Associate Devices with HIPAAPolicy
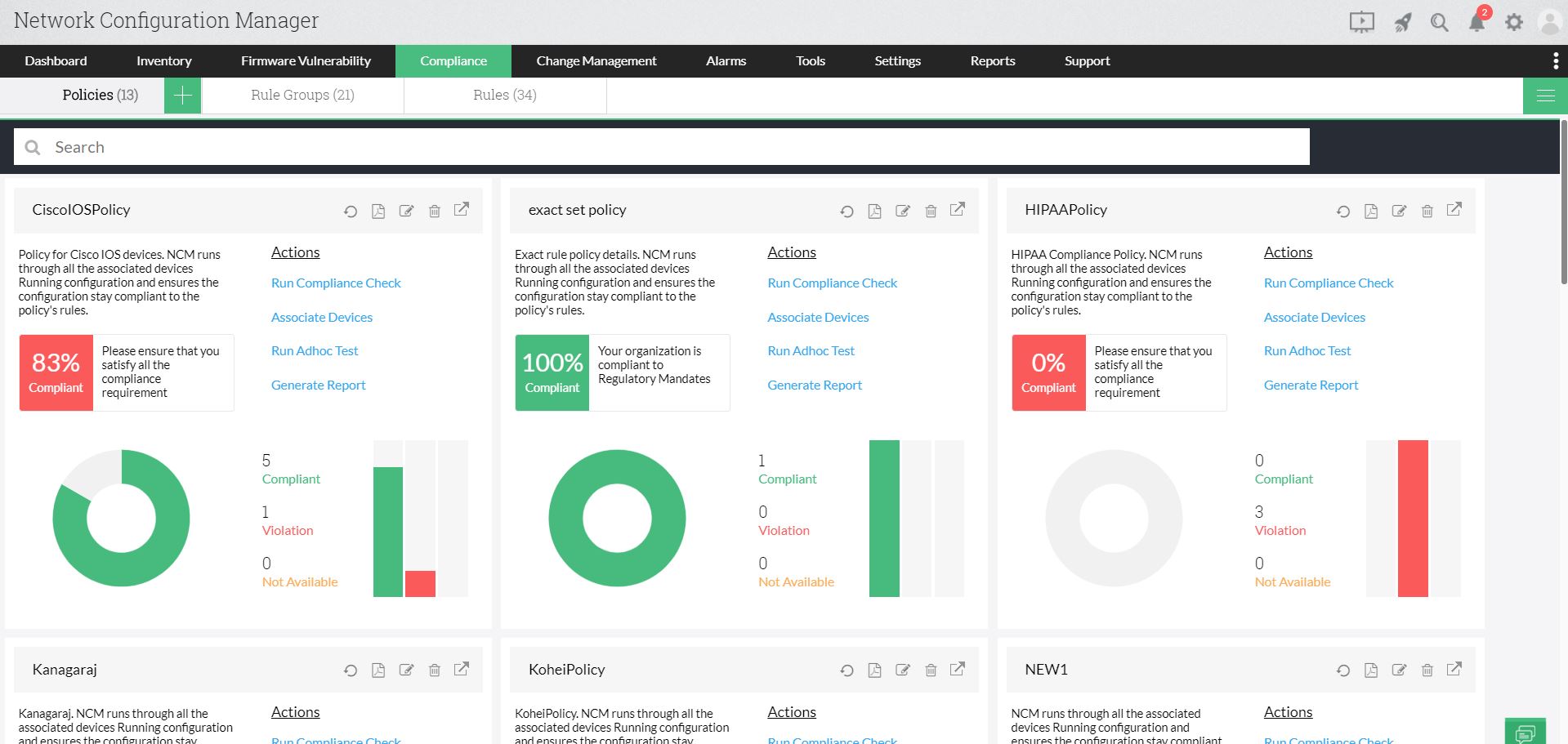1568x744 pixels. click(1315, 318)
